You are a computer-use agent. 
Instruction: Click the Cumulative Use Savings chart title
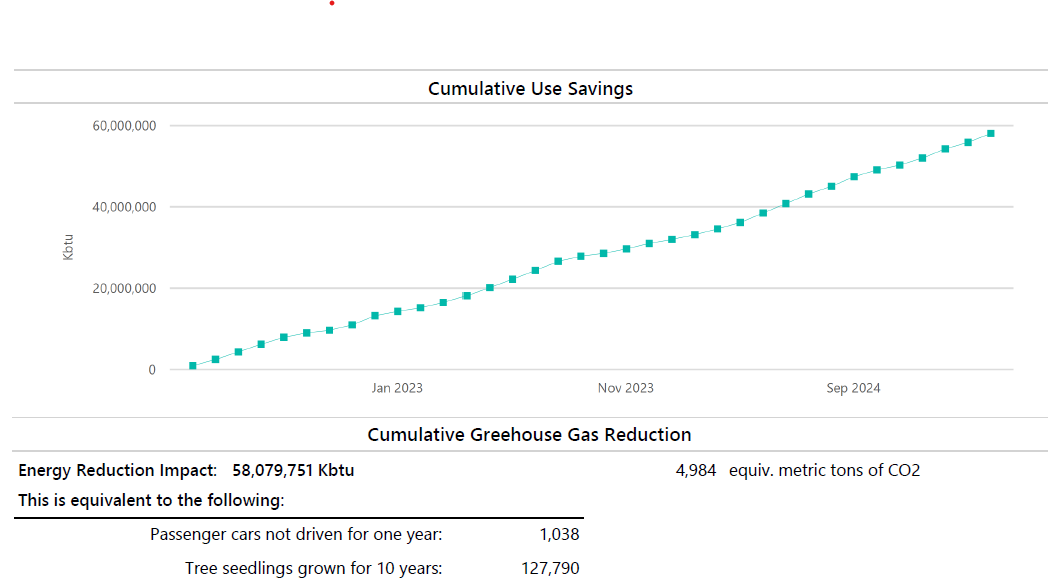(x=530, y=89)
